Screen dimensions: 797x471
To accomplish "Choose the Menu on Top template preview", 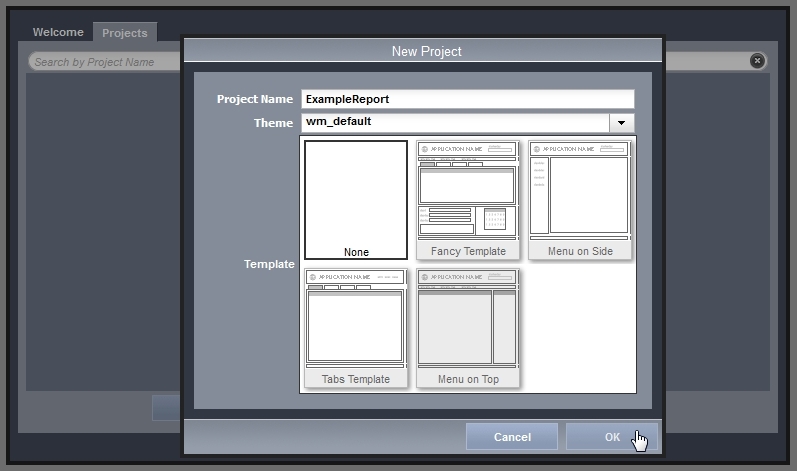I will [x=468, y=321].
